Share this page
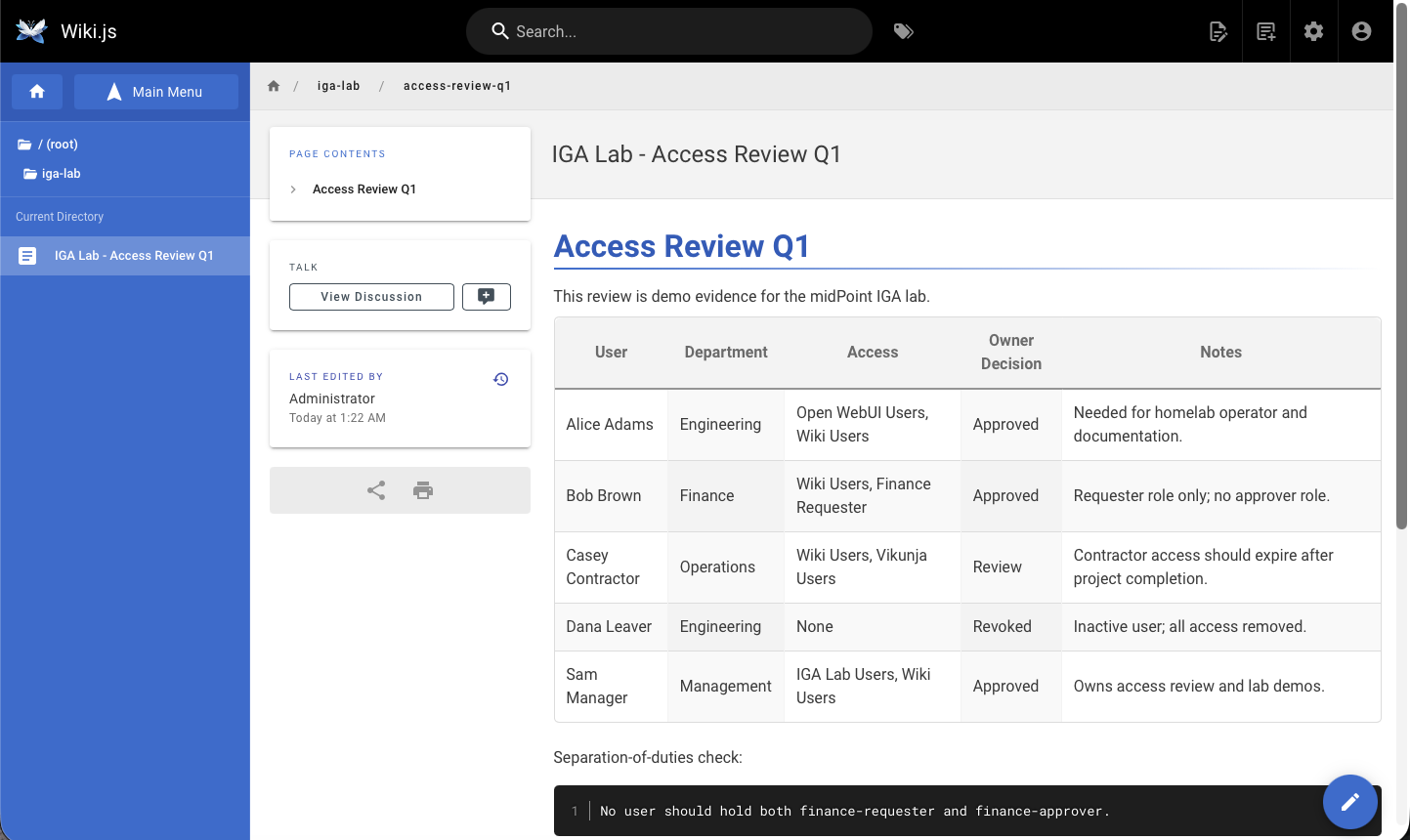 376,490
